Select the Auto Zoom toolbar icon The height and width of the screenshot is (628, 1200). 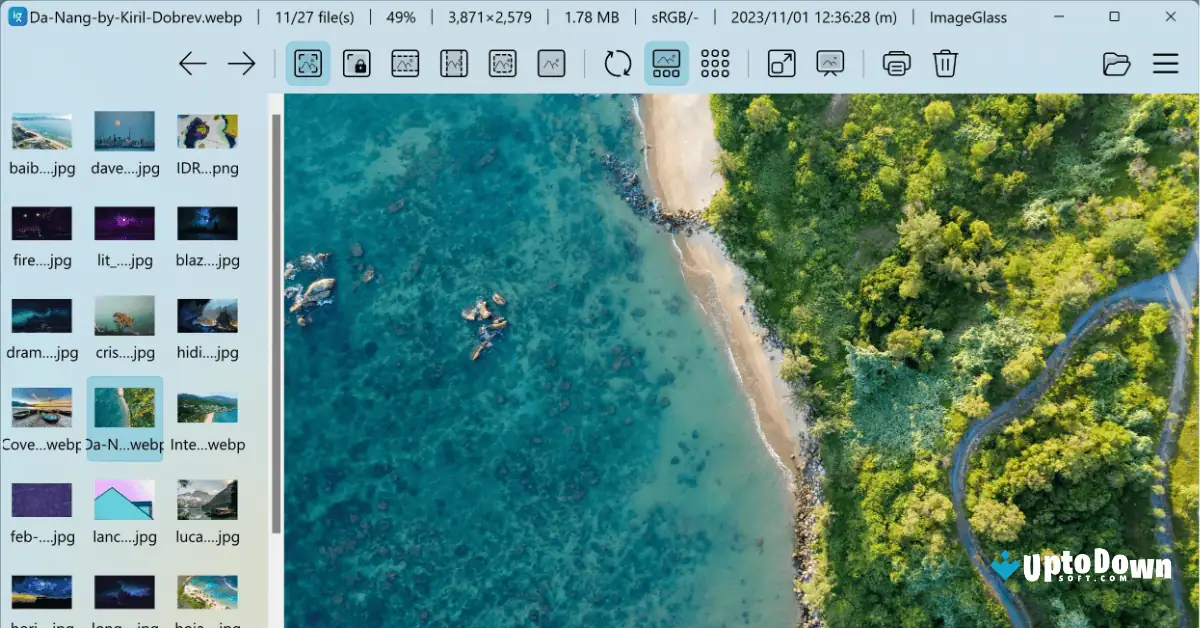point(307,63)
